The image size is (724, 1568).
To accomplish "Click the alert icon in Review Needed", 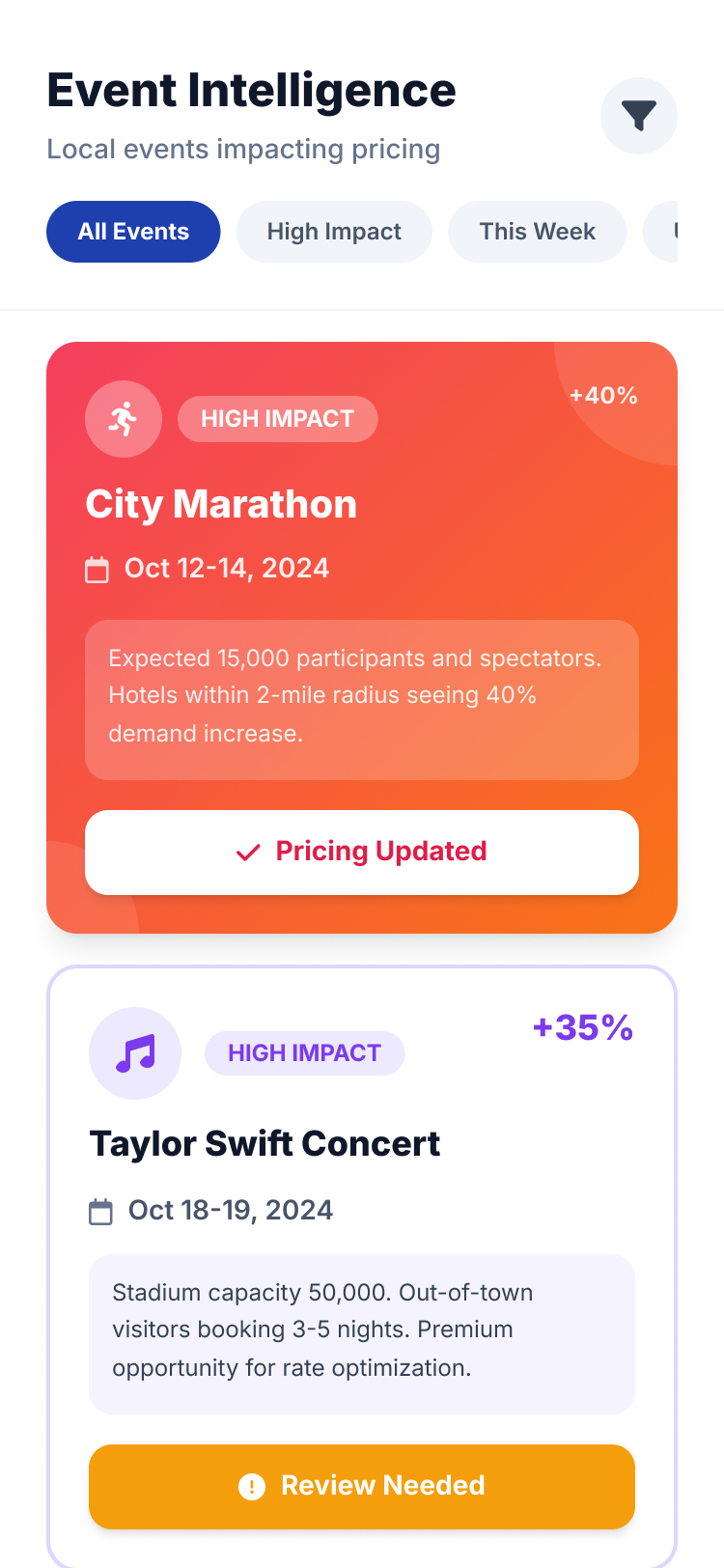I will click(x=252, y=1487).
